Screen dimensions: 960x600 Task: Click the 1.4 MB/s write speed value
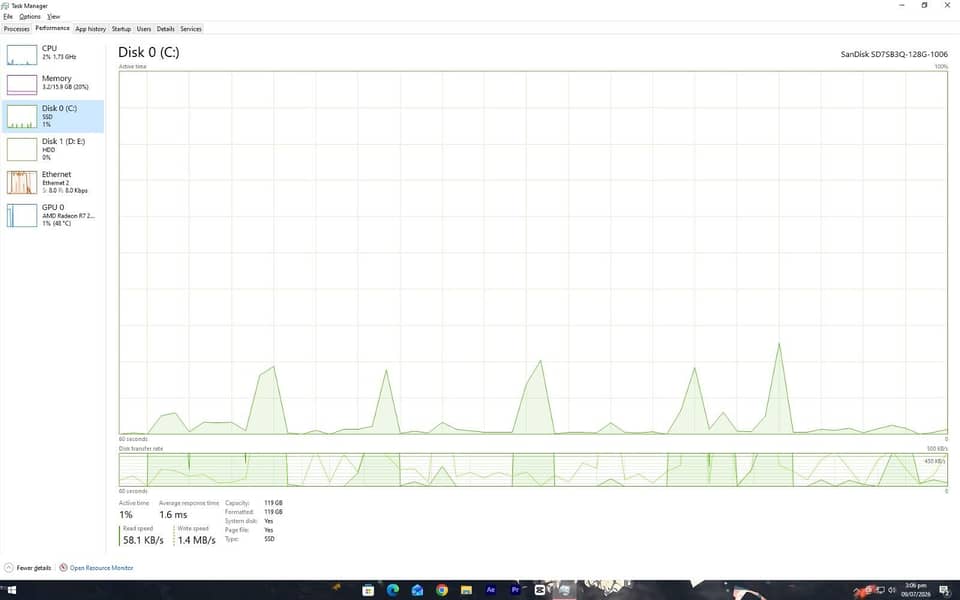(x=197, y=540)
